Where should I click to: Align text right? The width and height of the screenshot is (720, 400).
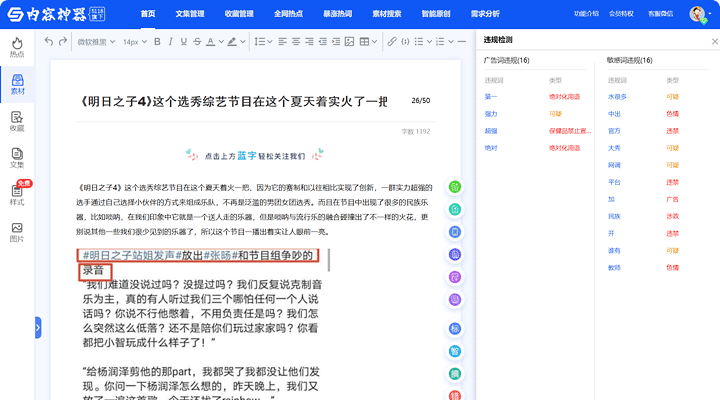[x=309, y=42]
